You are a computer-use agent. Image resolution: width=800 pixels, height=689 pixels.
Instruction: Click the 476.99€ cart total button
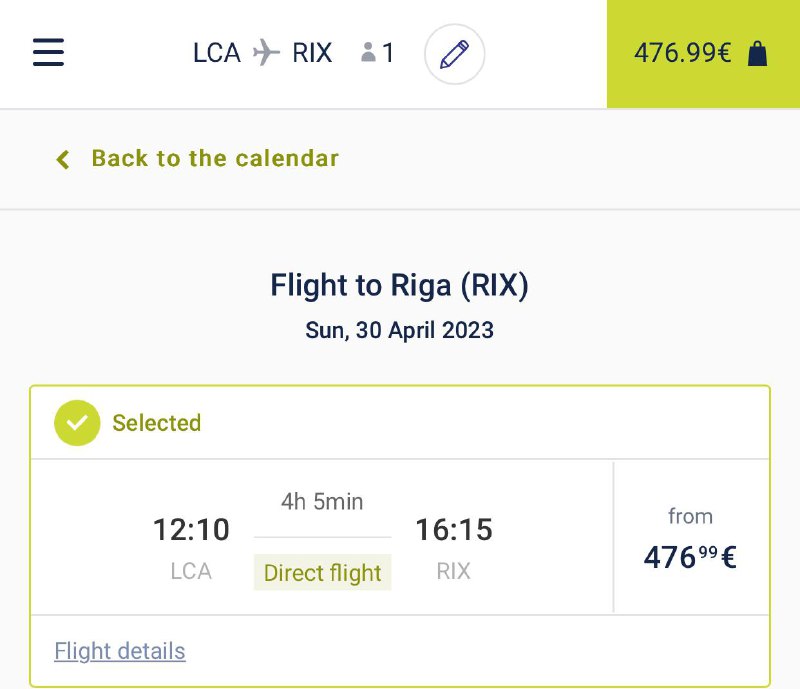point(683,54)
